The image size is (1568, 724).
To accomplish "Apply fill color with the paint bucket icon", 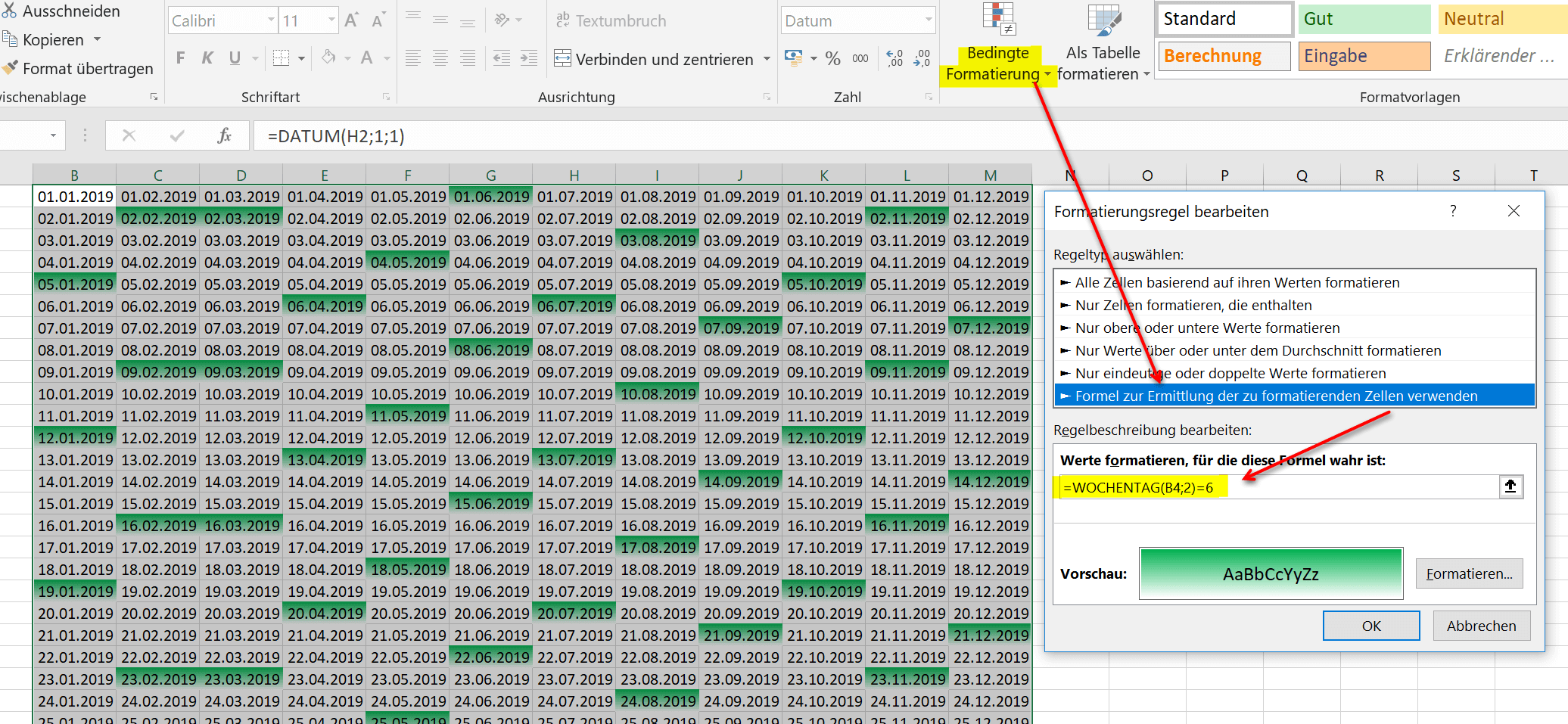I will 328,58.
